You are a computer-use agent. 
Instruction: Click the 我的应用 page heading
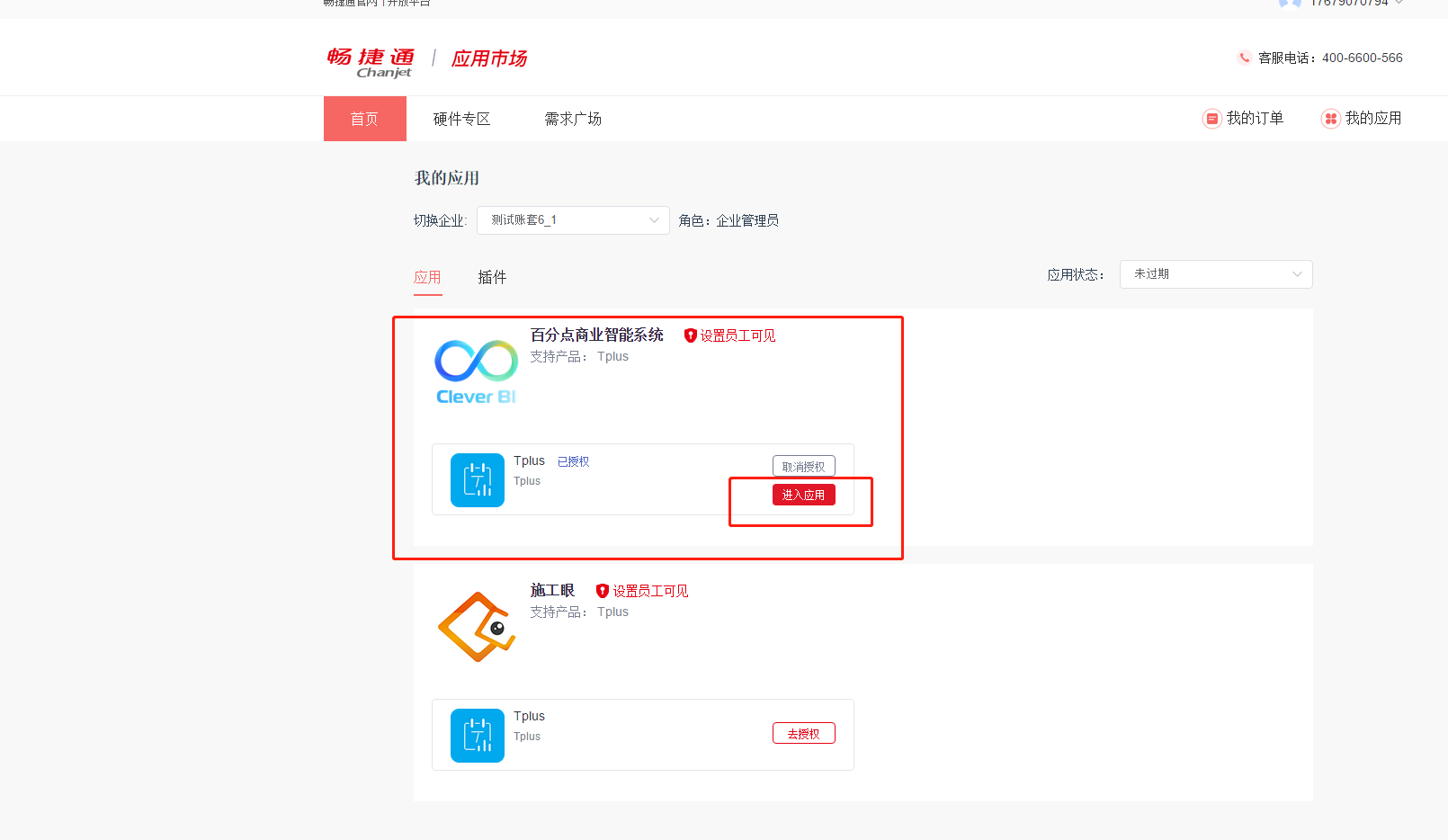(447, 178)
